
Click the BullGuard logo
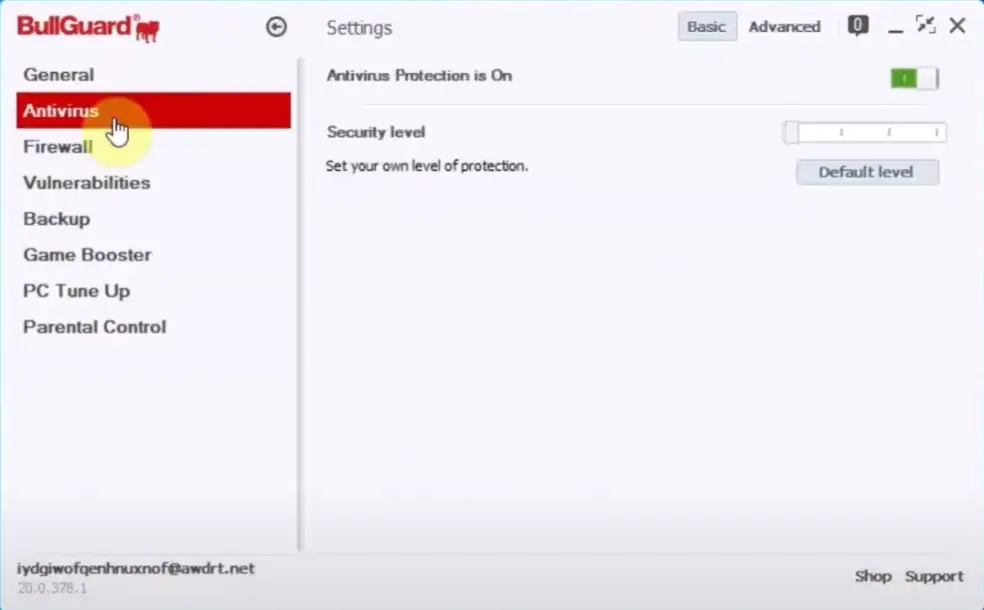pyautogui.click(x=88, y=27)
